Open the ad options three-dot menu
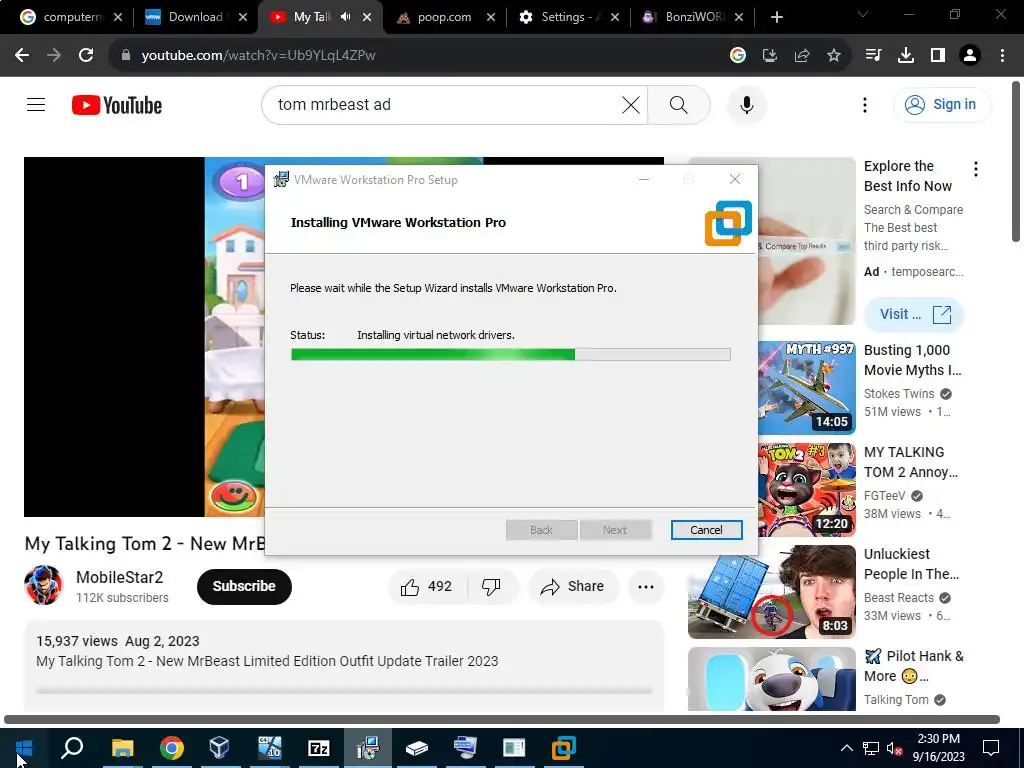1024x768 pixels. 976,169
